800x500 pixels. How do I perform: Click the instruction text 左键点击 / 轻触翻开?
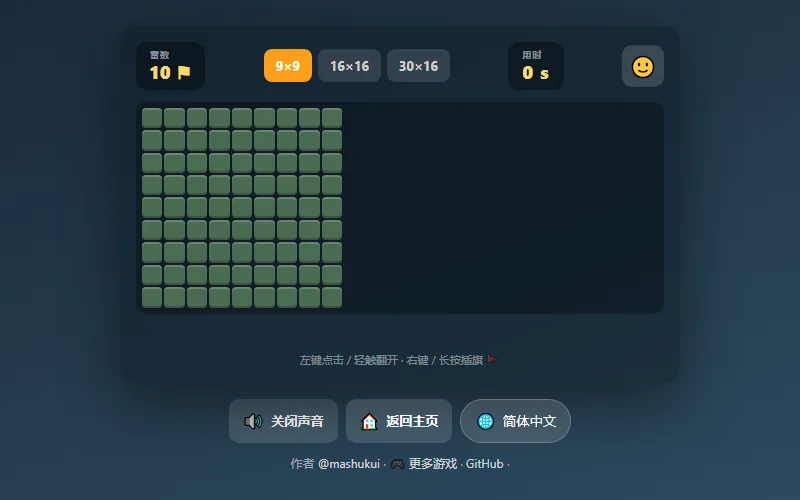(x=348, y=360)
